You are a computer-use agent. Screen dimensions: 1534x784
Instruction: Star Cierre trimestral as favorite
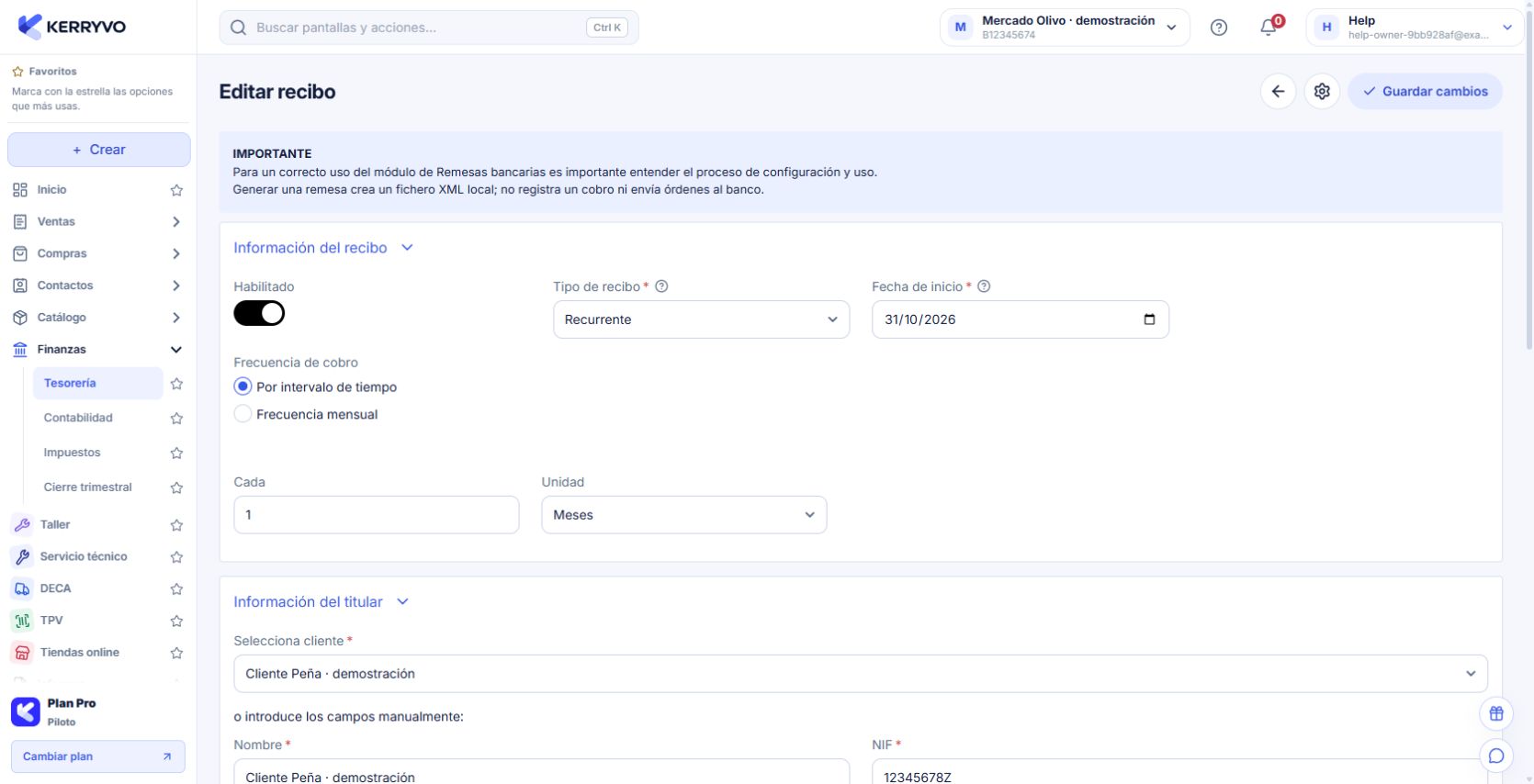[176, 487]
